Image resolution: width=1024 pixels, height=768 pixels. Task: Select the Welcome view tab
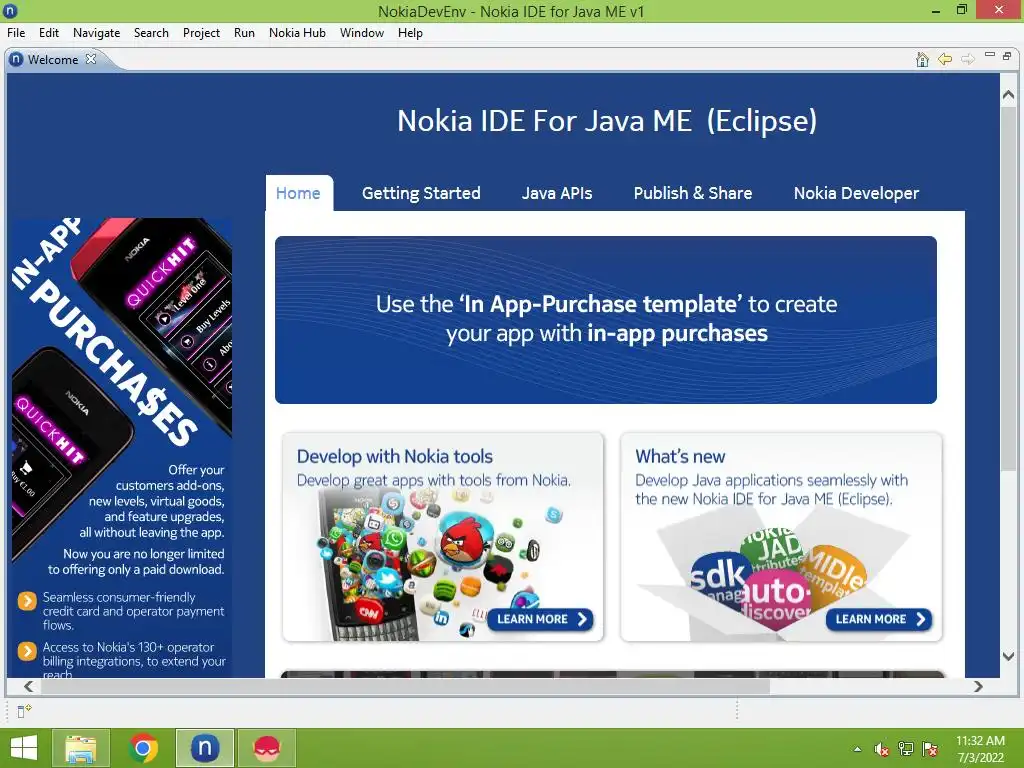(53, 59)
